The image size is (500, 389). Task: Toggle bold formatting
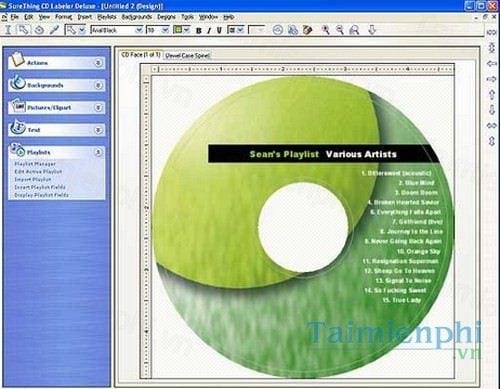[x=199, y=31]
